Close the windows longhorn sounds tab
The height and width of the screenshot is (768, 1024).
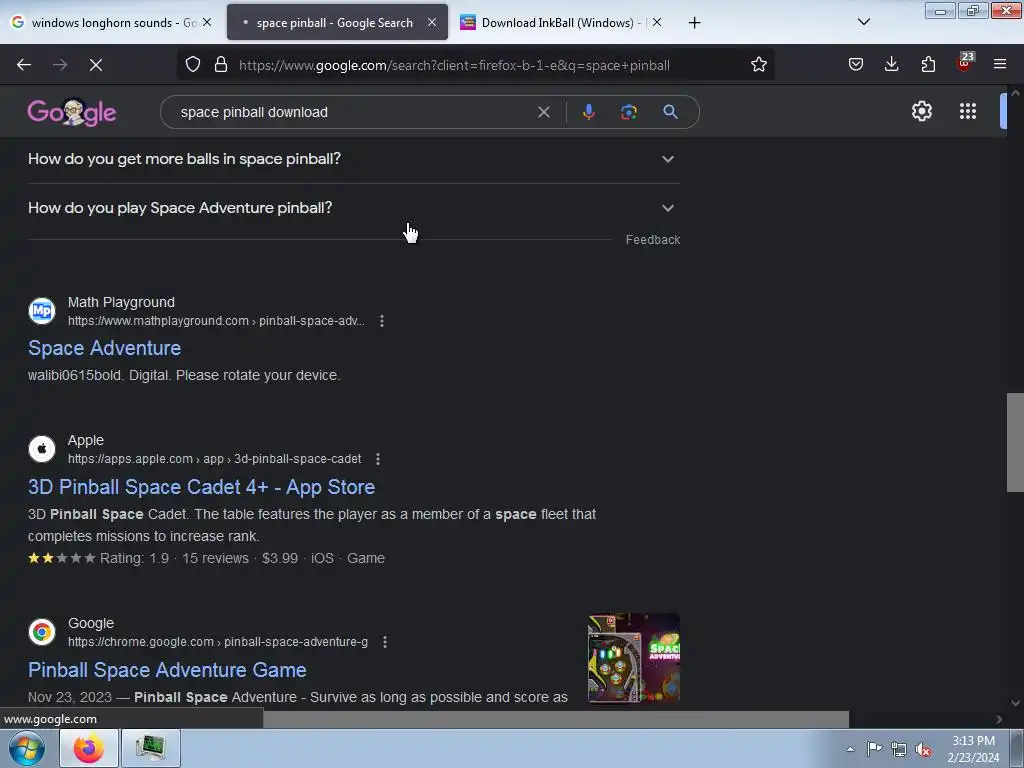pyautogui.click(x=207, y=22)
